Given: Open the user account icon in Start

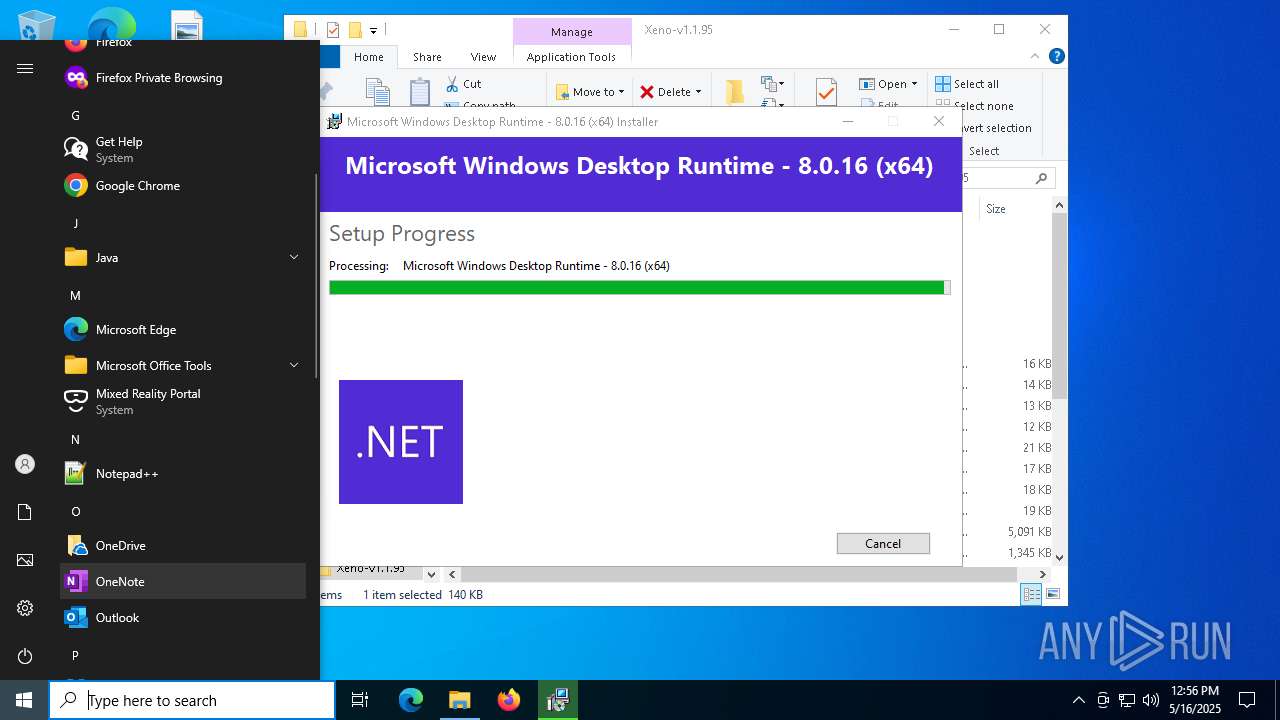Looking at the screenshot, I should pyautogui.click(x=25, y=464).
